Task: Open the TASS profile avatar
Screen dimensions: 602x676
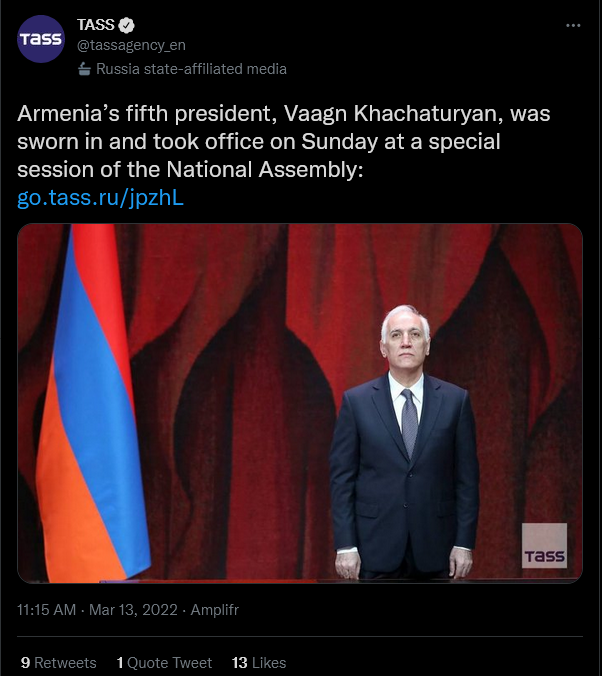Action: [41, 41]
